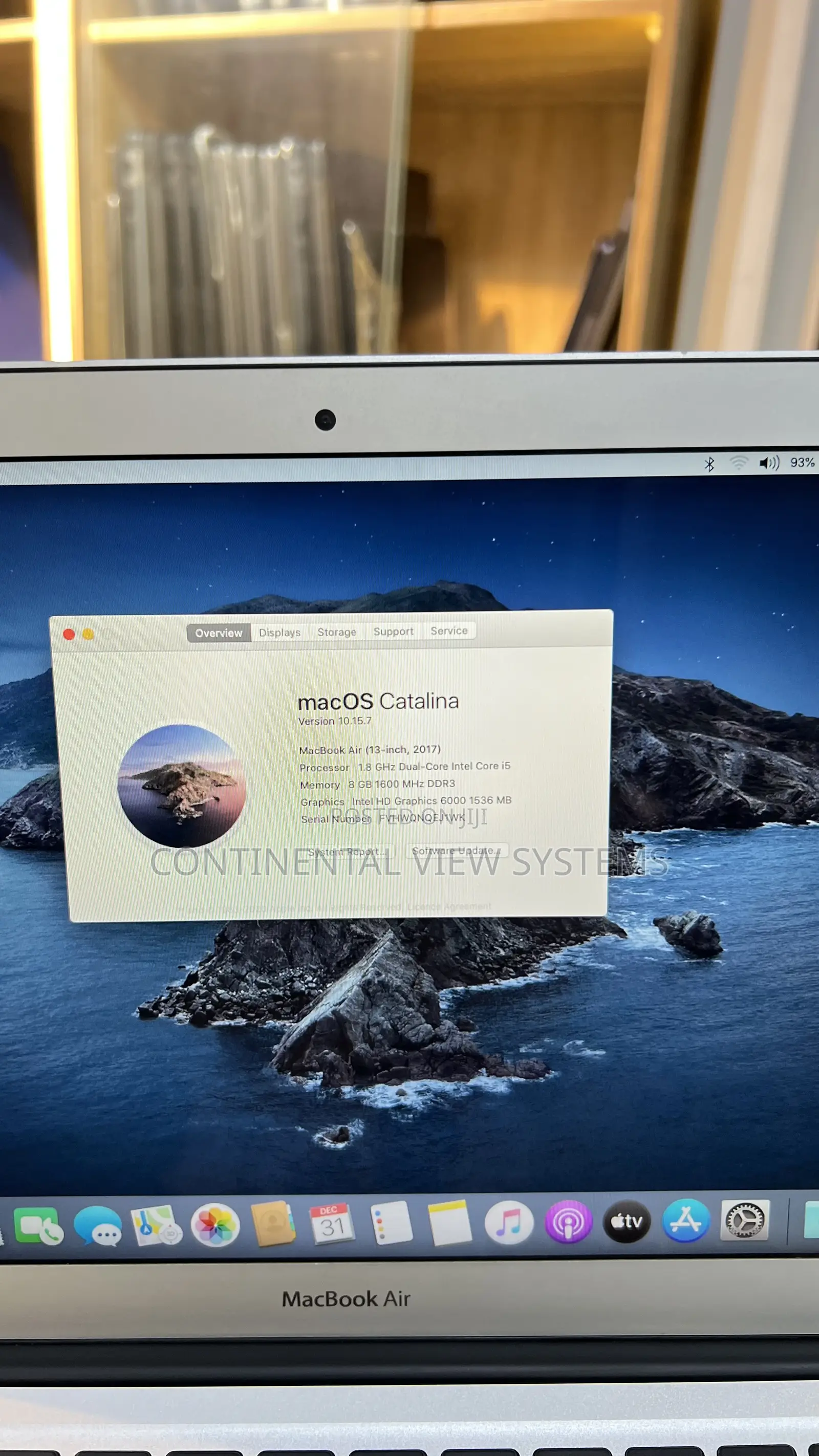The height and width of the screenshot is (1456, 819).
Task: Open Reminders in the Dock
Action: (391, 1223)
